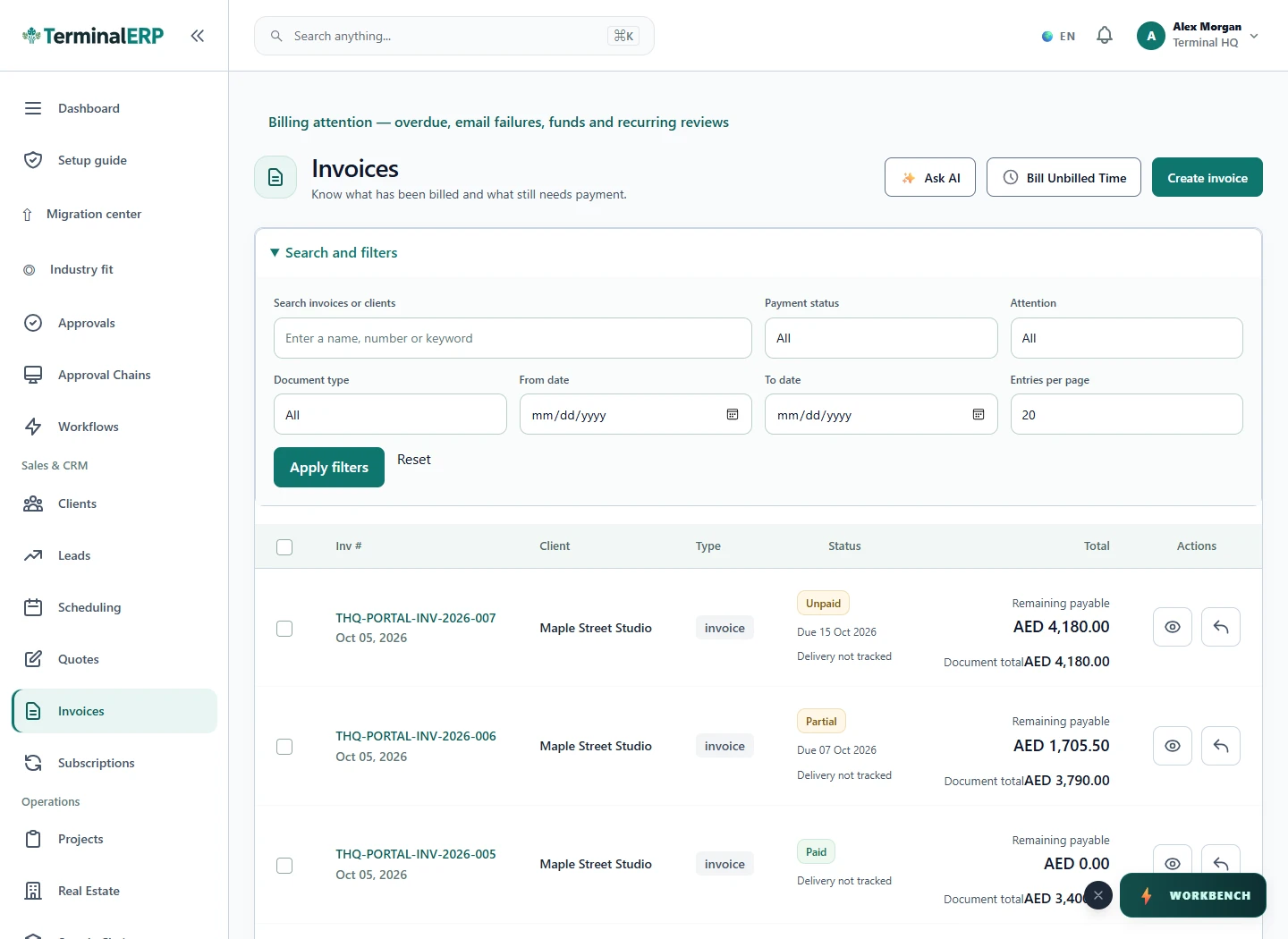Open notifications bell

point(1105,36)
